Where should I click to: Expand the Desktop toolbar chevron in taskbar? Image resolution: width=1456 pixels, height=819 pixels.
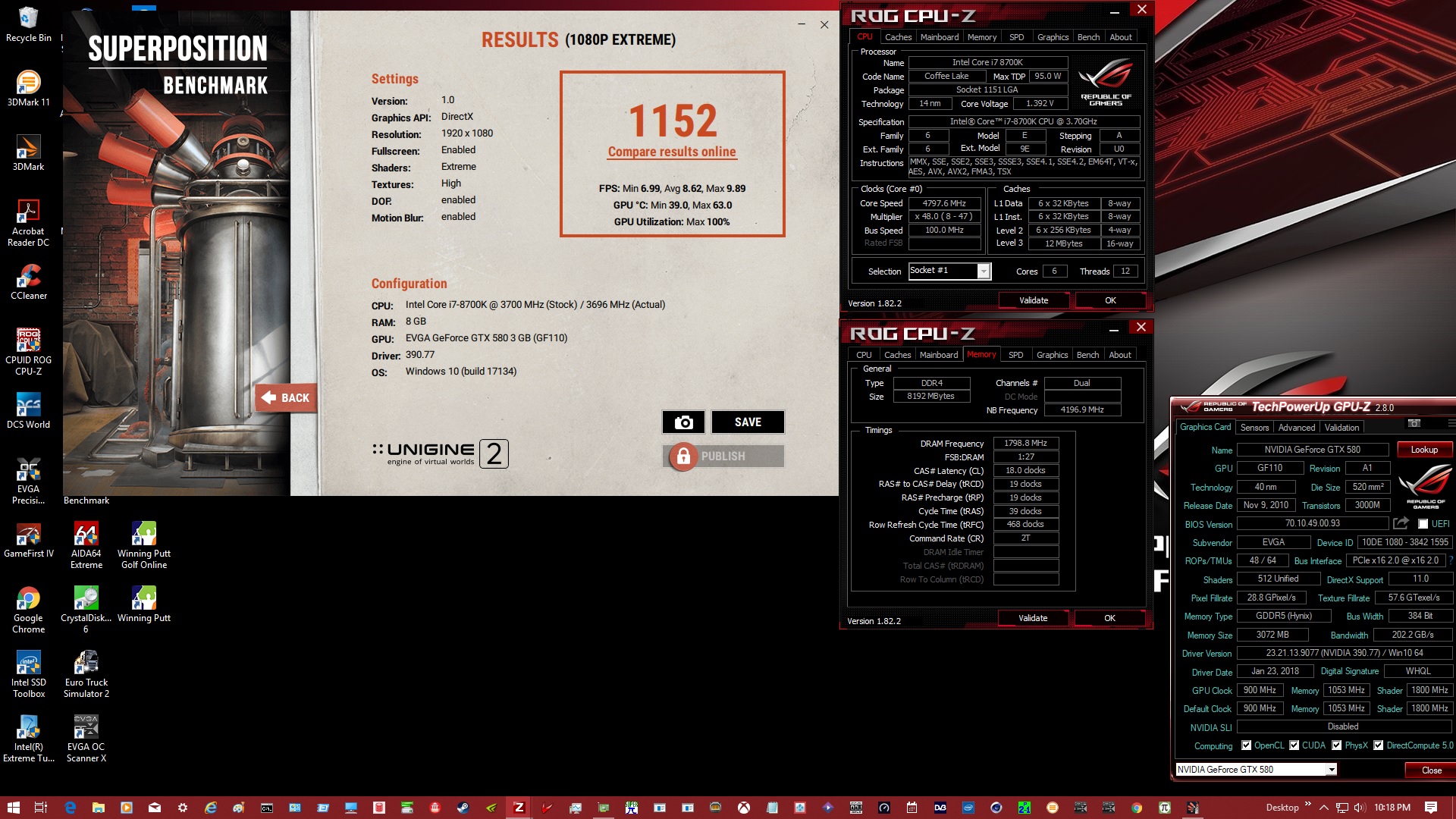tap(1307, 804)
